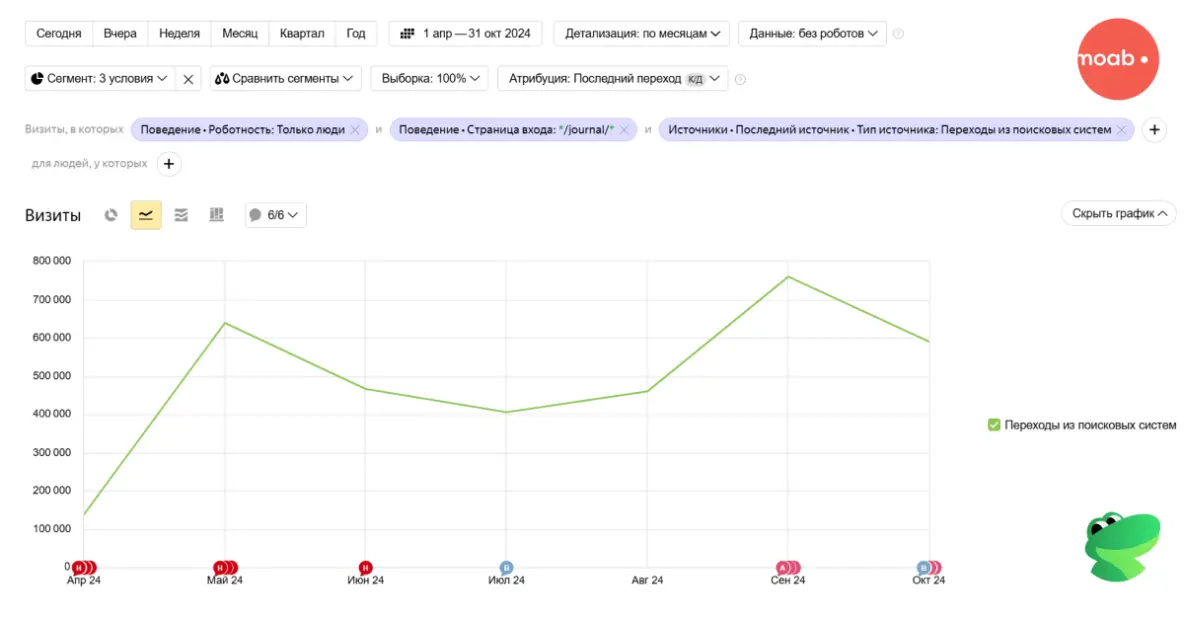Image resolution: width=1184 pixels, height=621 pixels.
Task: Uncheck 'Переходы из поисковых систем' legend checkbox
Action: click(994, 425)
